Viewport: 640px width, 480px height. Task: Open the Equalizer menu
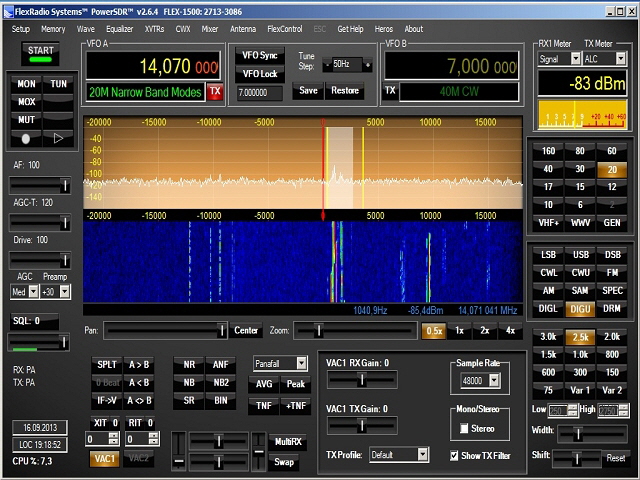coord(120,29)
